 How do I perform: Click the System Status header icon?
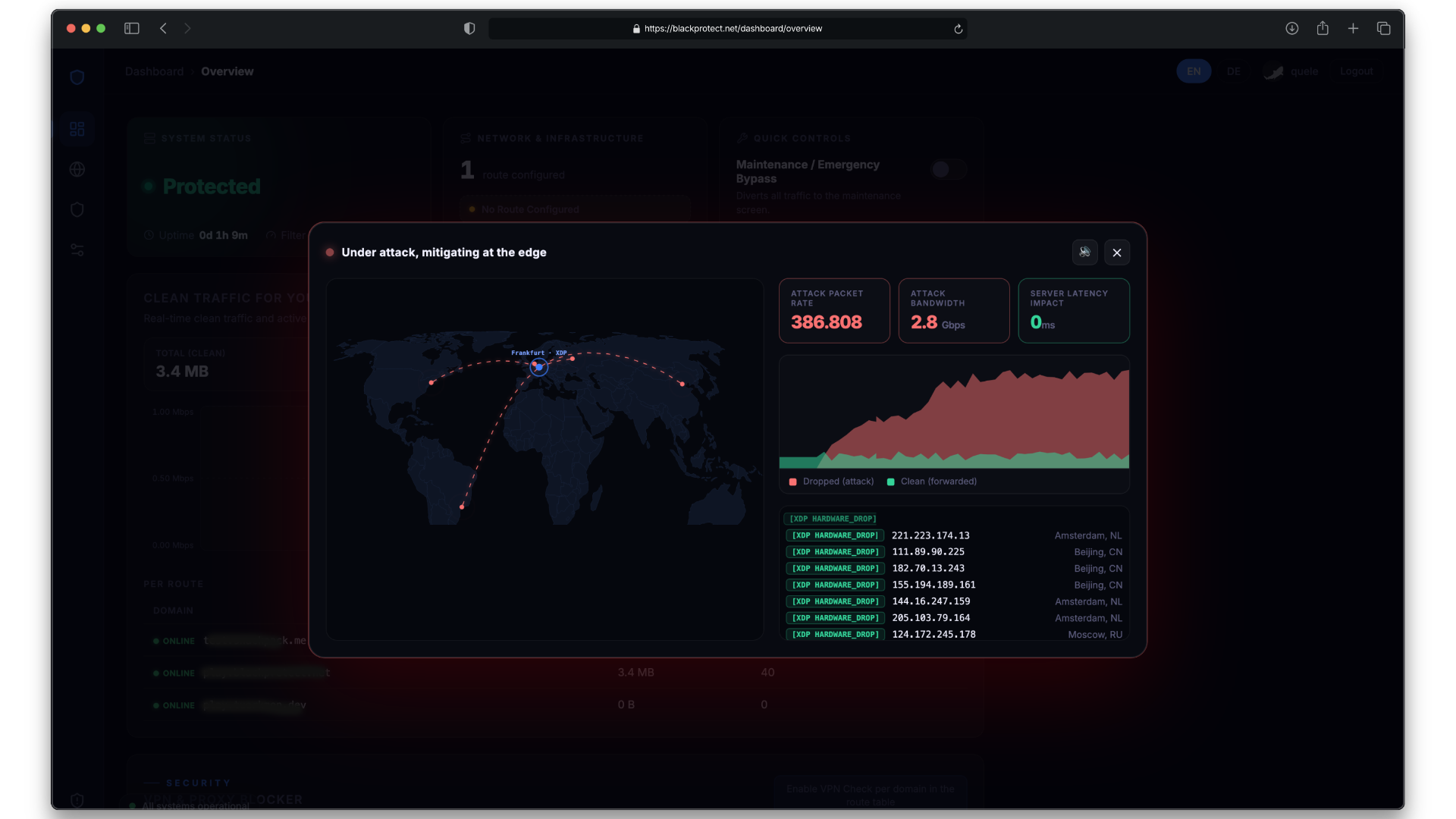(149, 139)
